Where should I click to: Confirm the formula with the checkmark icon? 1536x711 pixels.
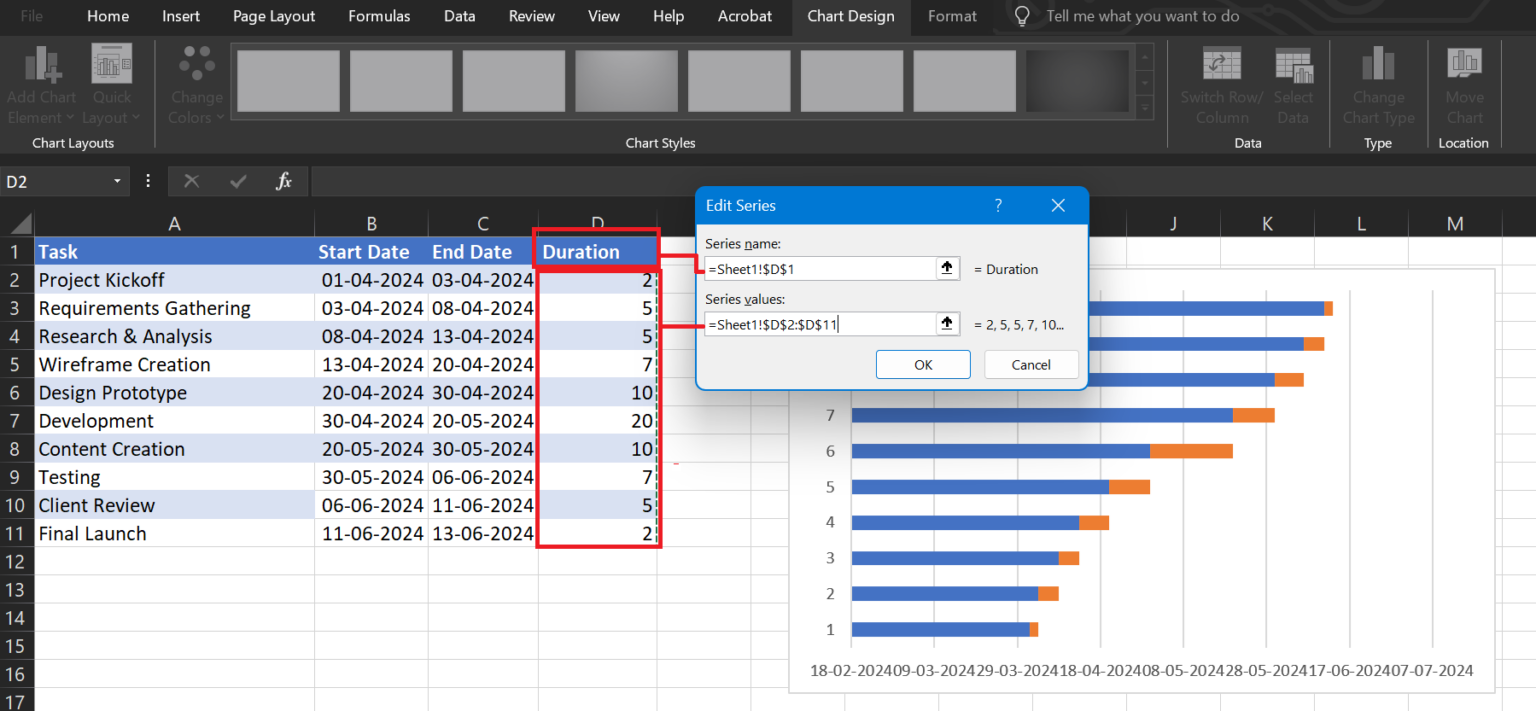237,181
